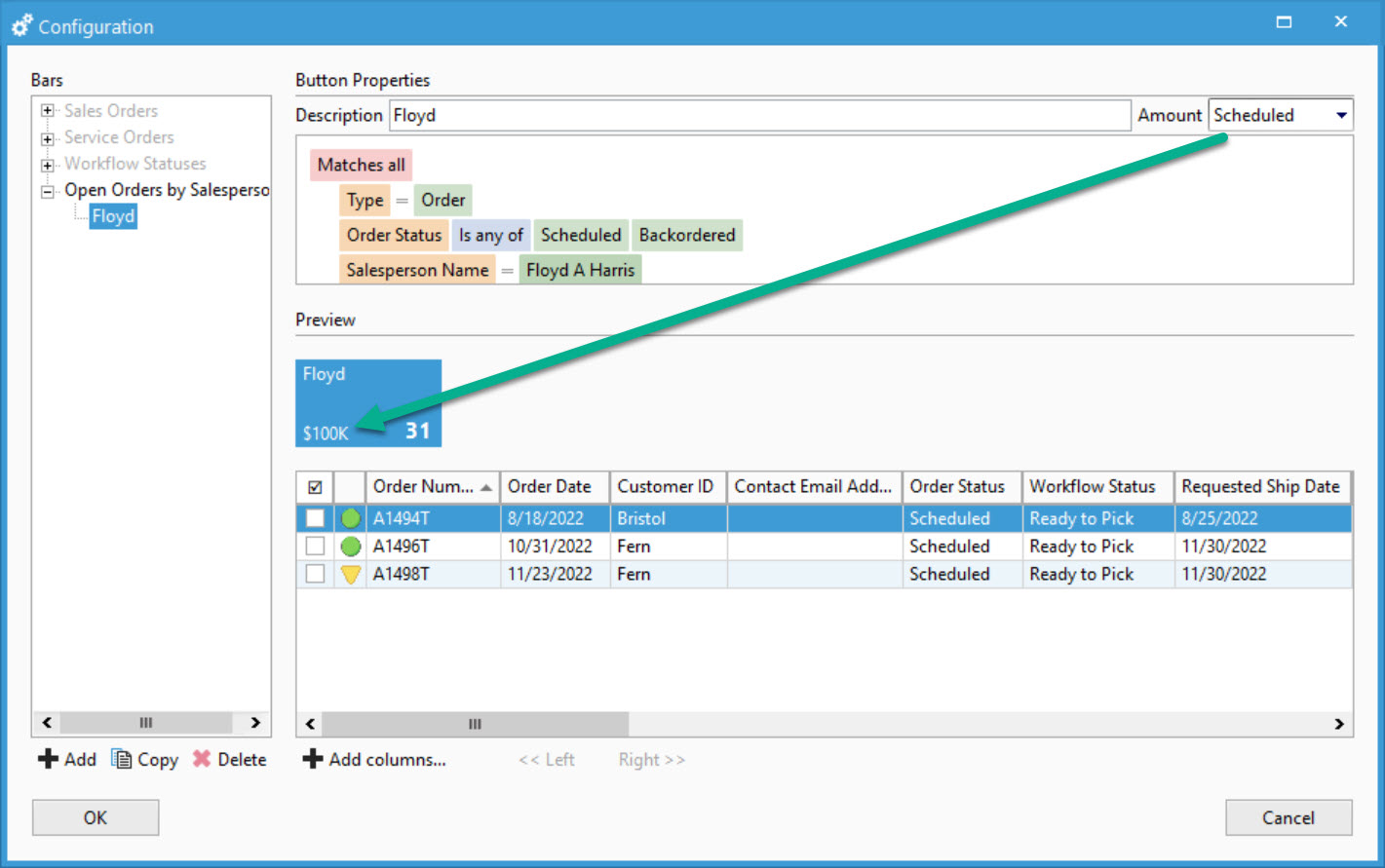Expand the Sales Orders tree node
Viewport: 1385px width, 868px height.
click(x=48, y=110)
